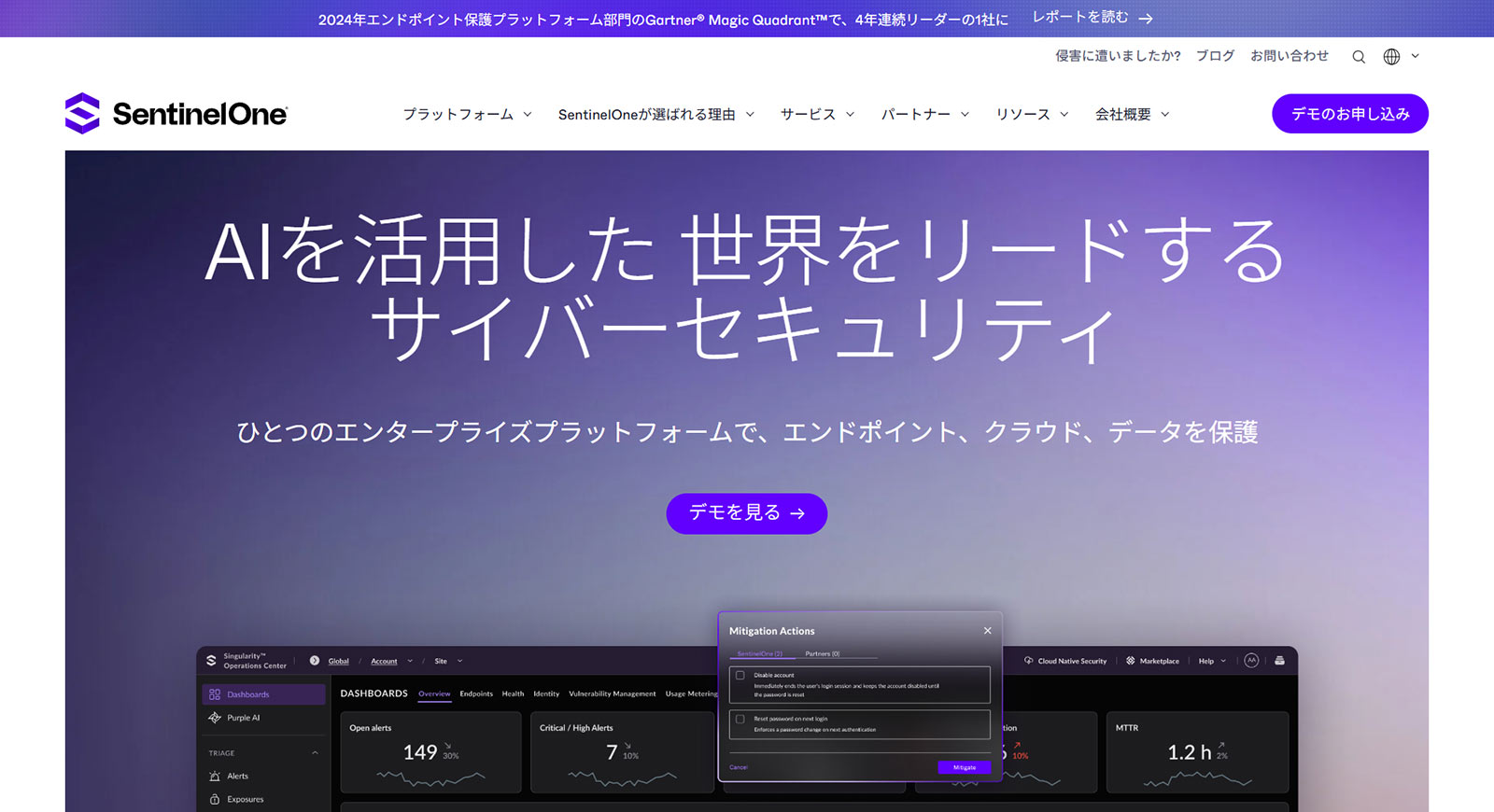Click the Dashboards icon in dashboard sidebar

(215, 694)
